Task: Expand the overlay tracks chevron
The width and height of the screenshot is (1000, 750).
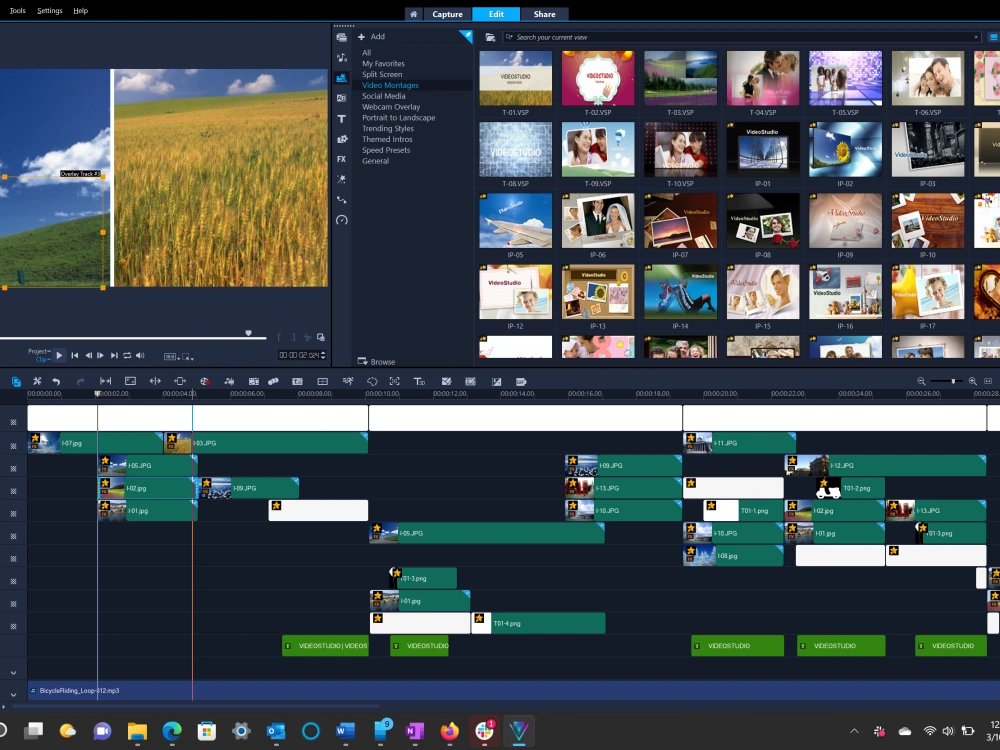Action: click(13, 672)
